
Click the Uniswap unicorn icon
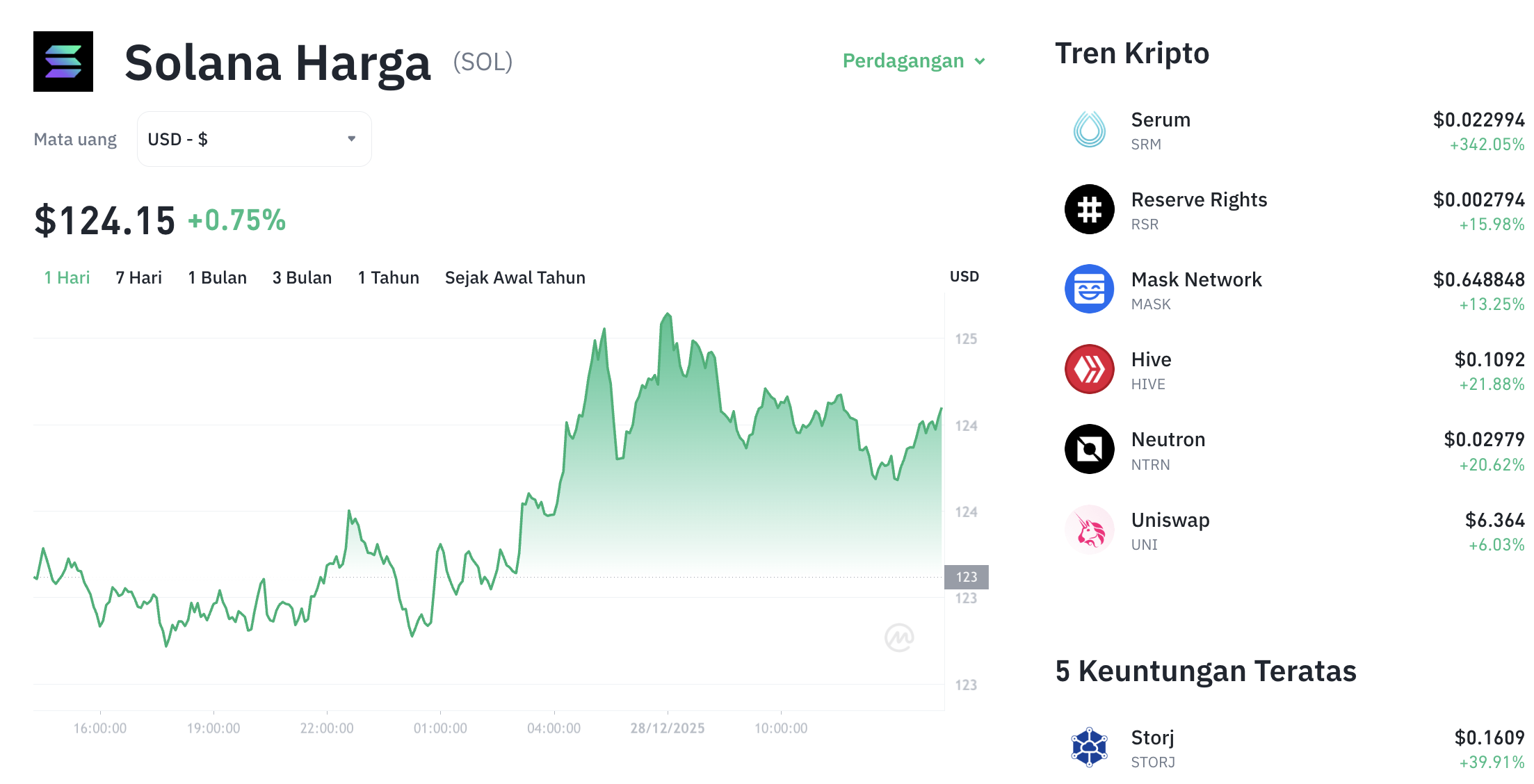1088,530
